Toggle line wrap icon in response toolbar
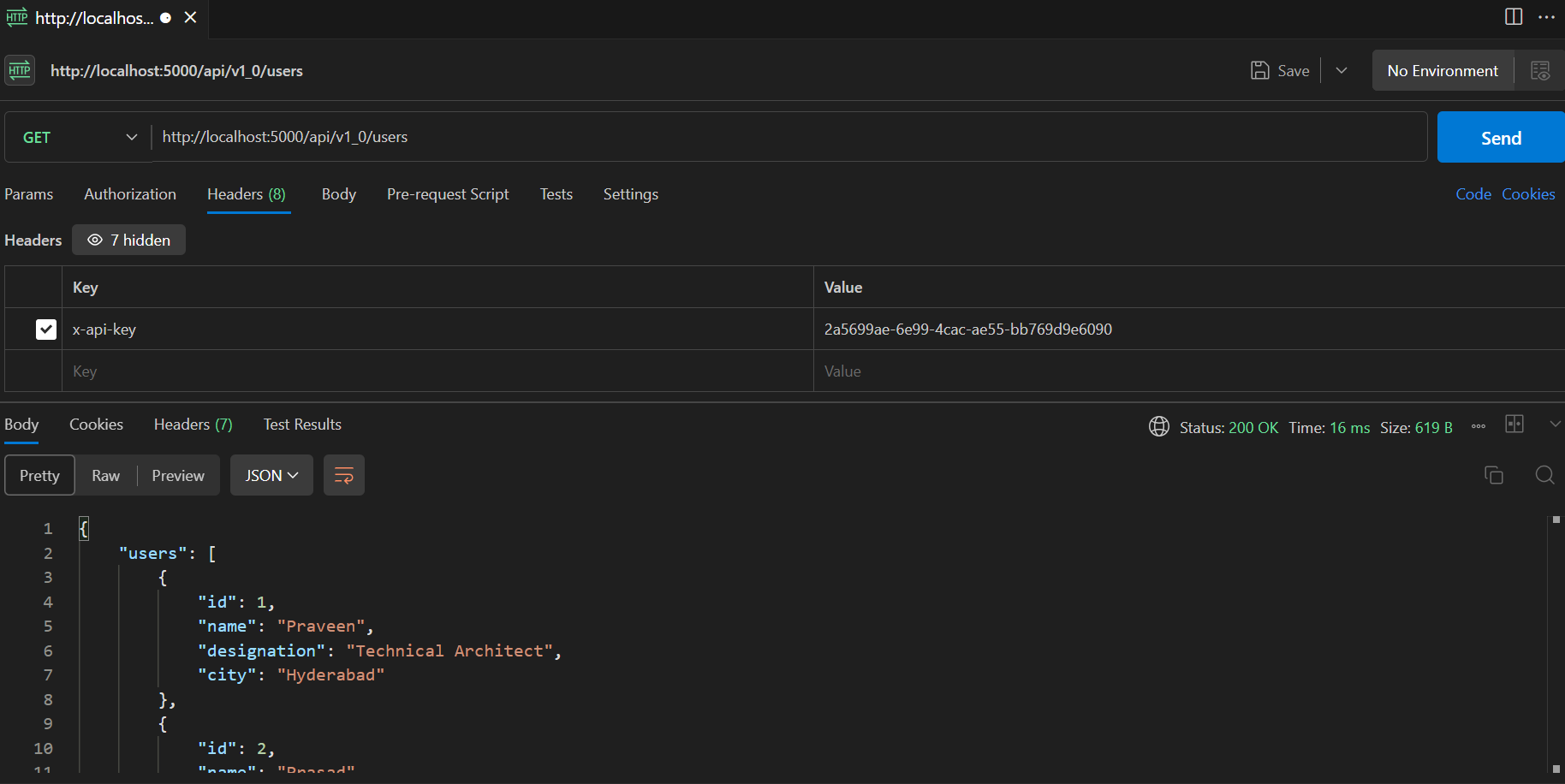 pos(344,475)
